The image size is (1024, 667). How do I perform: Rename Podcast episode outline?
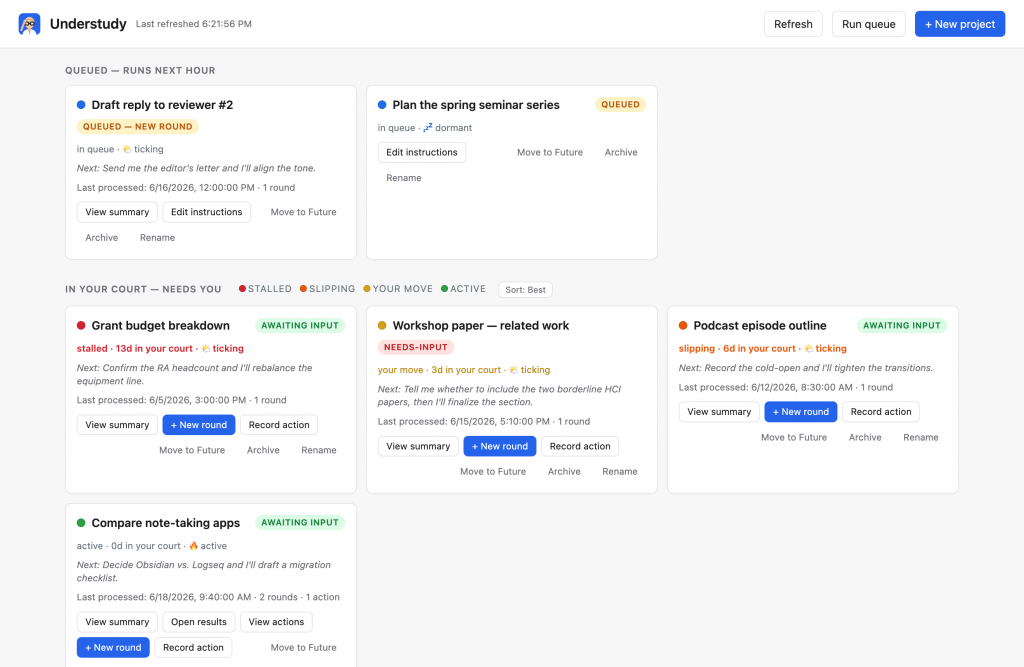921,437
